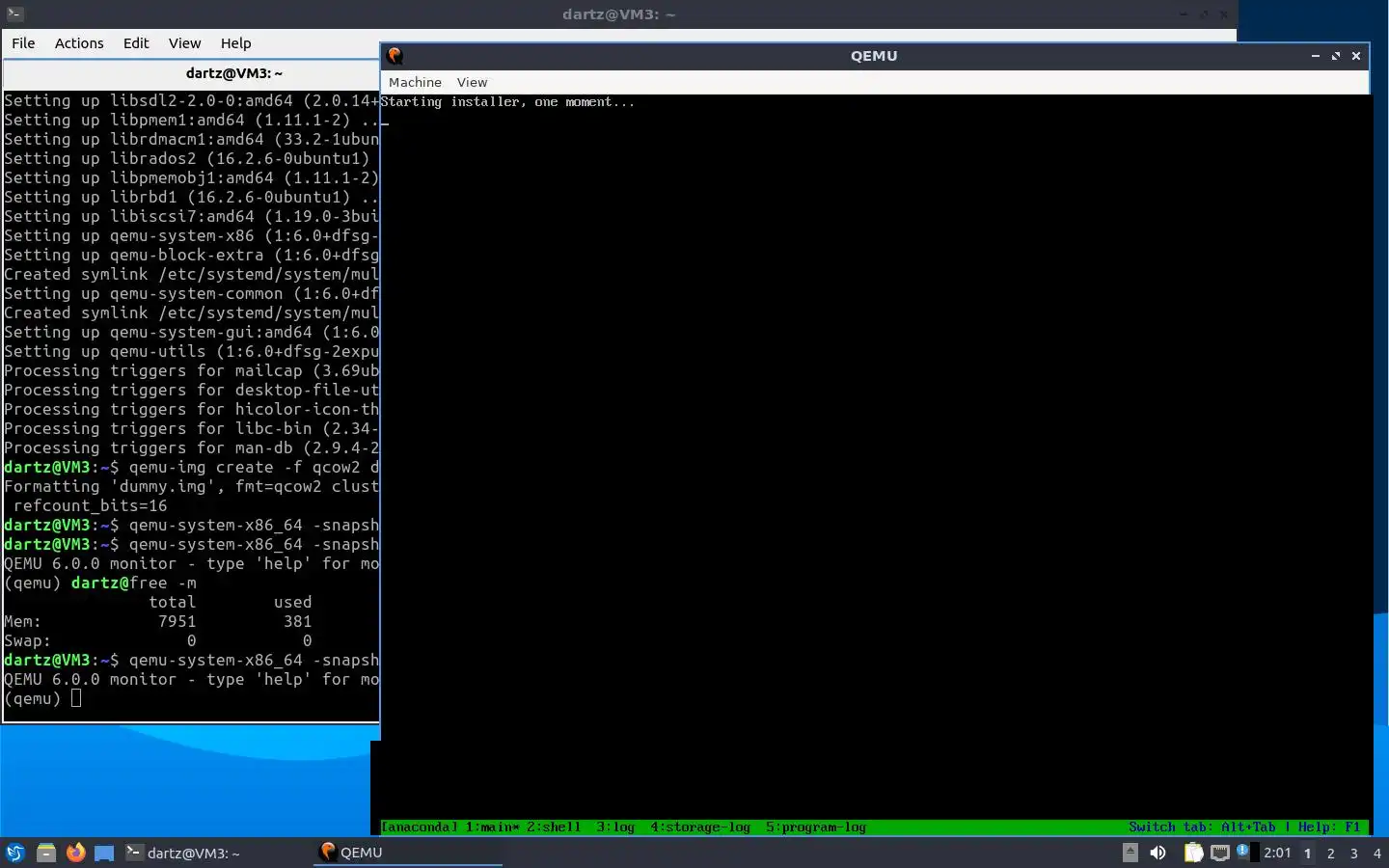The height and width of the screenshot is (868, 1389).
Task: Switch to dartz@VM3 terminal taskbar entry
Action: (183, 853)
